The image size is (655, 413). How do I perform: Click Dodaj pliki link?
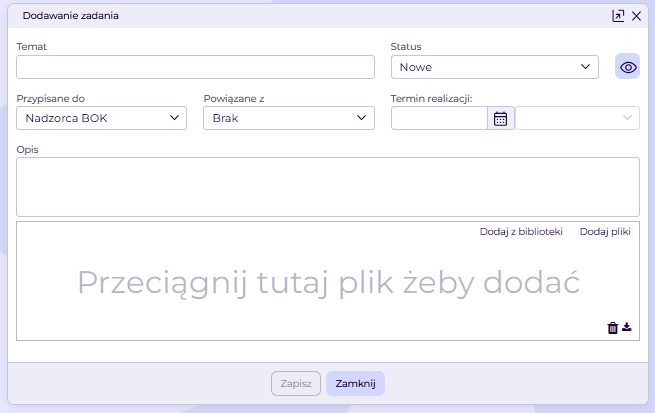tap(605, 232)
